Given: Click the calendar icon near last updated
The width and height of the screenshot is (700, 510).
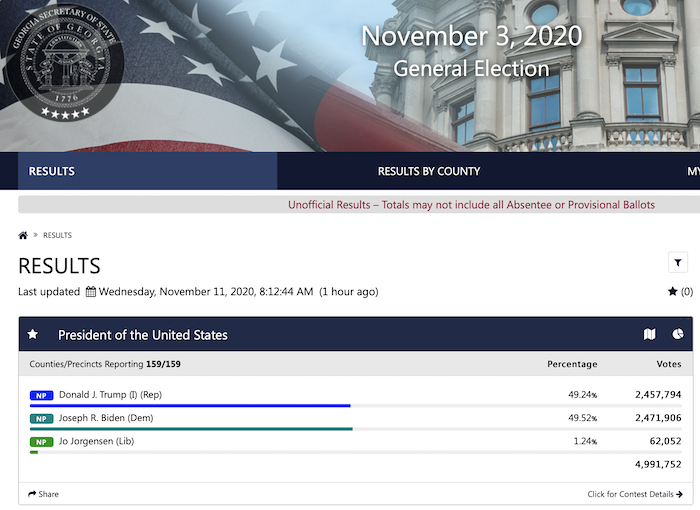Looking at the screenshot, I should point(91,292).
